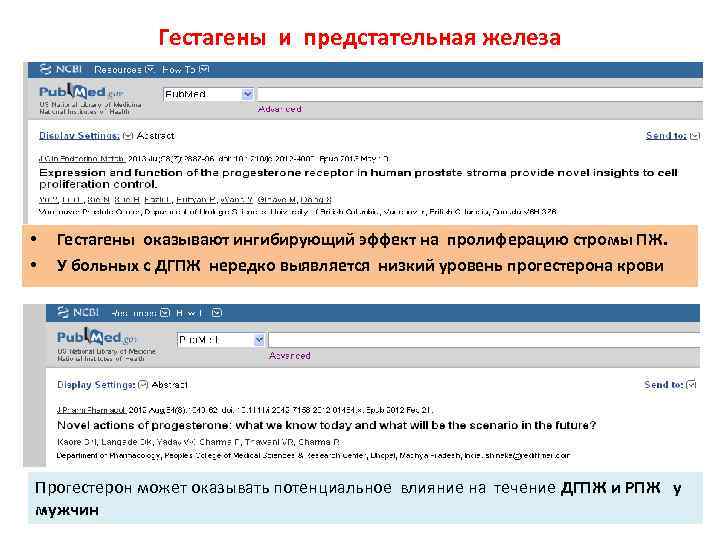Expand the upper Send to dropdown arrow

[x=695, y=136]
